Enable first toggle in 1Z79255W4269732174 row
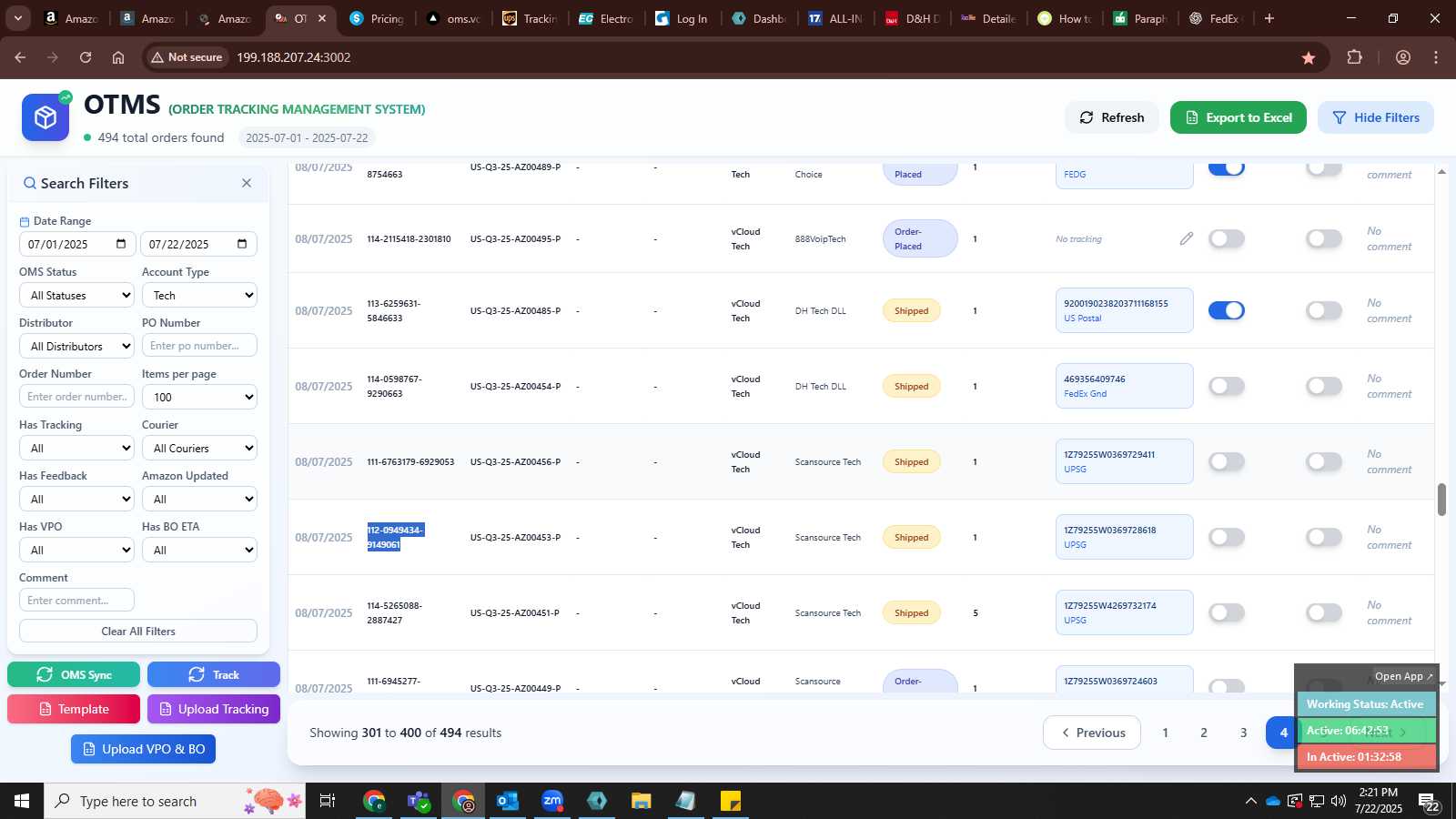Image resolution: width=1456 pixels, height=819 pixels. pos(1227,612)
